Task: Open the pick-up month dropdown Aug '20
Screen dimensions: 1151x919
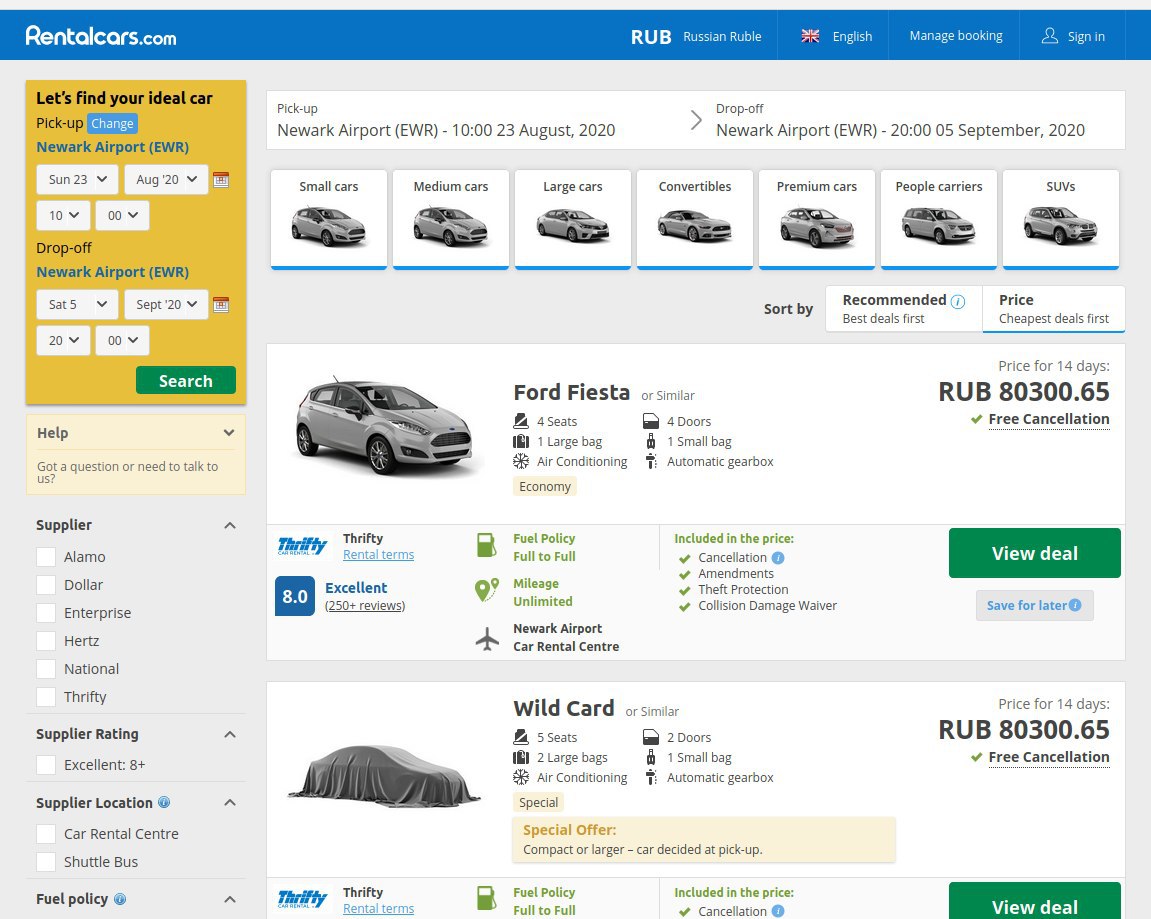Action: [167, 179]
